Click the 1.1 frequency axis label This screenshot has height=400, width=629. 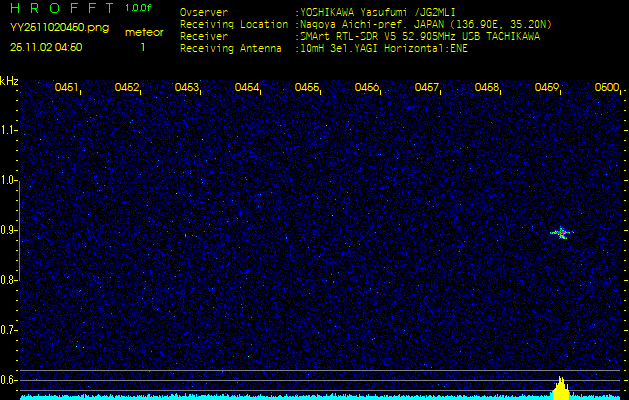pyautogui.click(x=9, y=130)
